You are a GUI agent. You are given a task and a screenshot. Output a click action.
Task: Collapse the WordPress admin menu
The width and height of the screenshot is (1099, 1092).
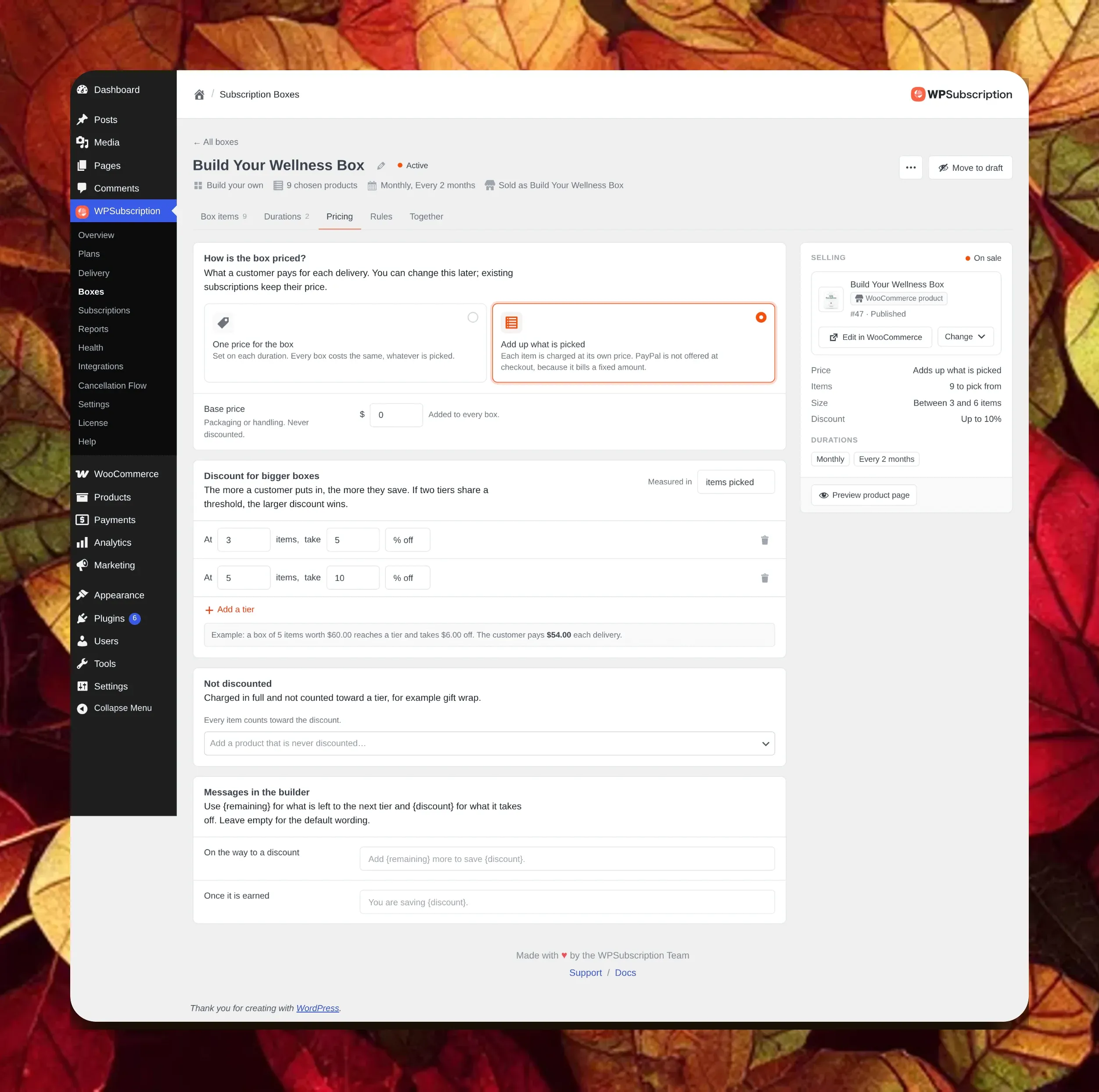pyautogui.click(x=115, y=708)
